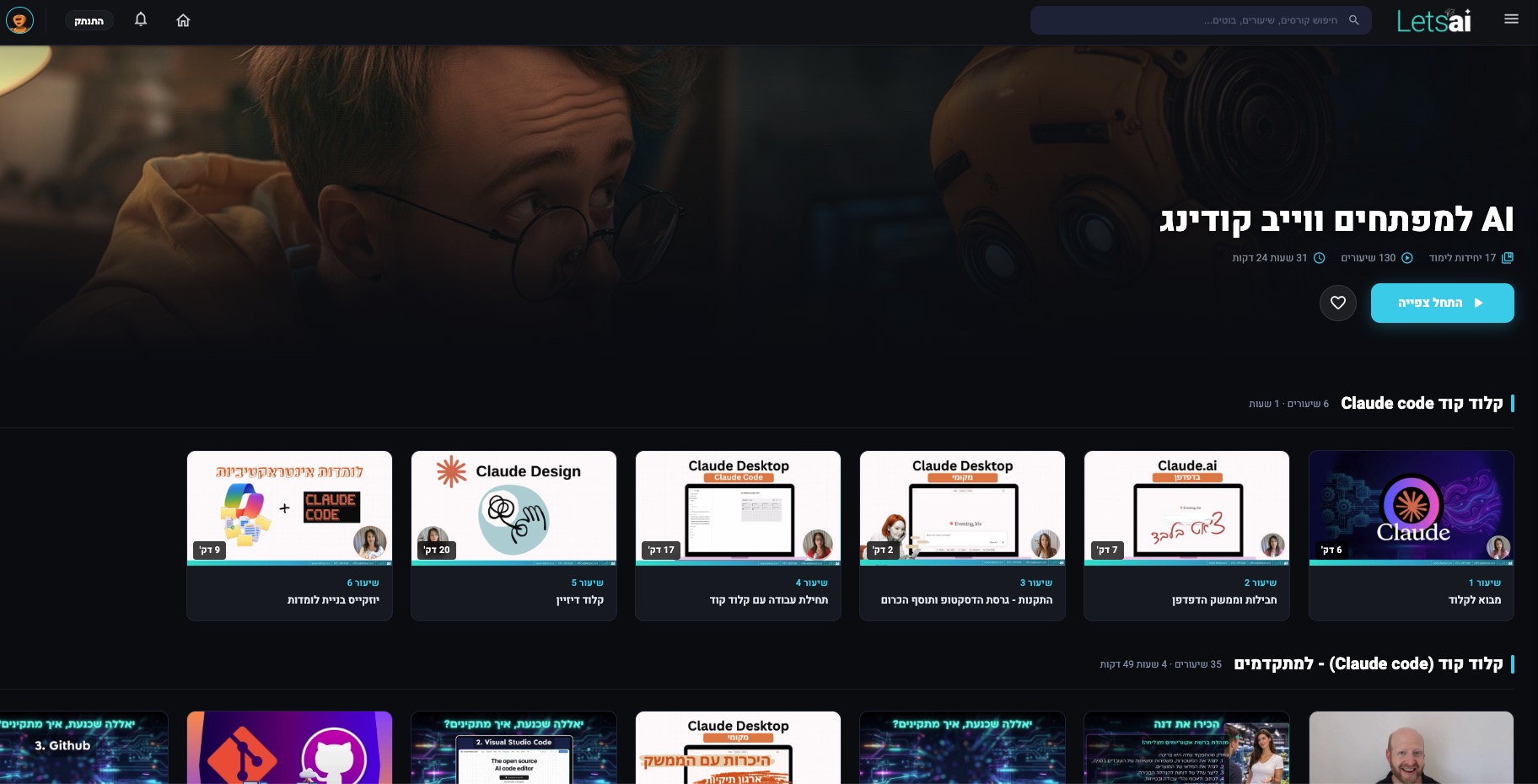
Task: Click the 9 דק' duration badge
Action: click(210, 550)
